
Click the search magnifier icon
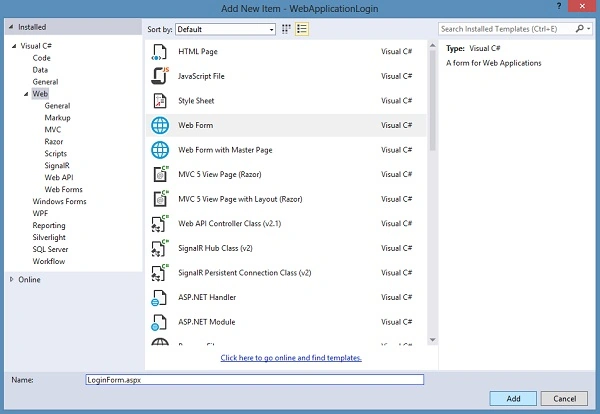click(579, 29)
